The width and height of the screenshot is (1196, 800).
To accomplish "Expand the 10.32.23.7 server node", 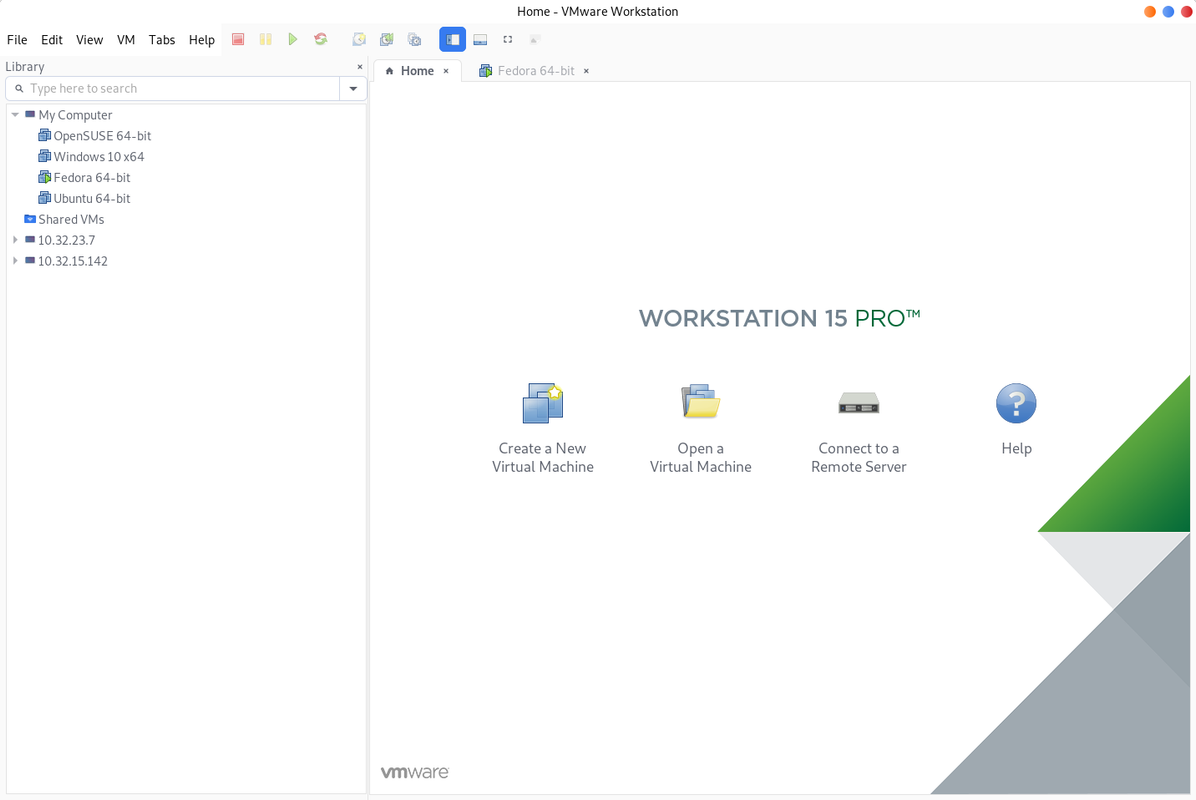I will coord(15,239).
